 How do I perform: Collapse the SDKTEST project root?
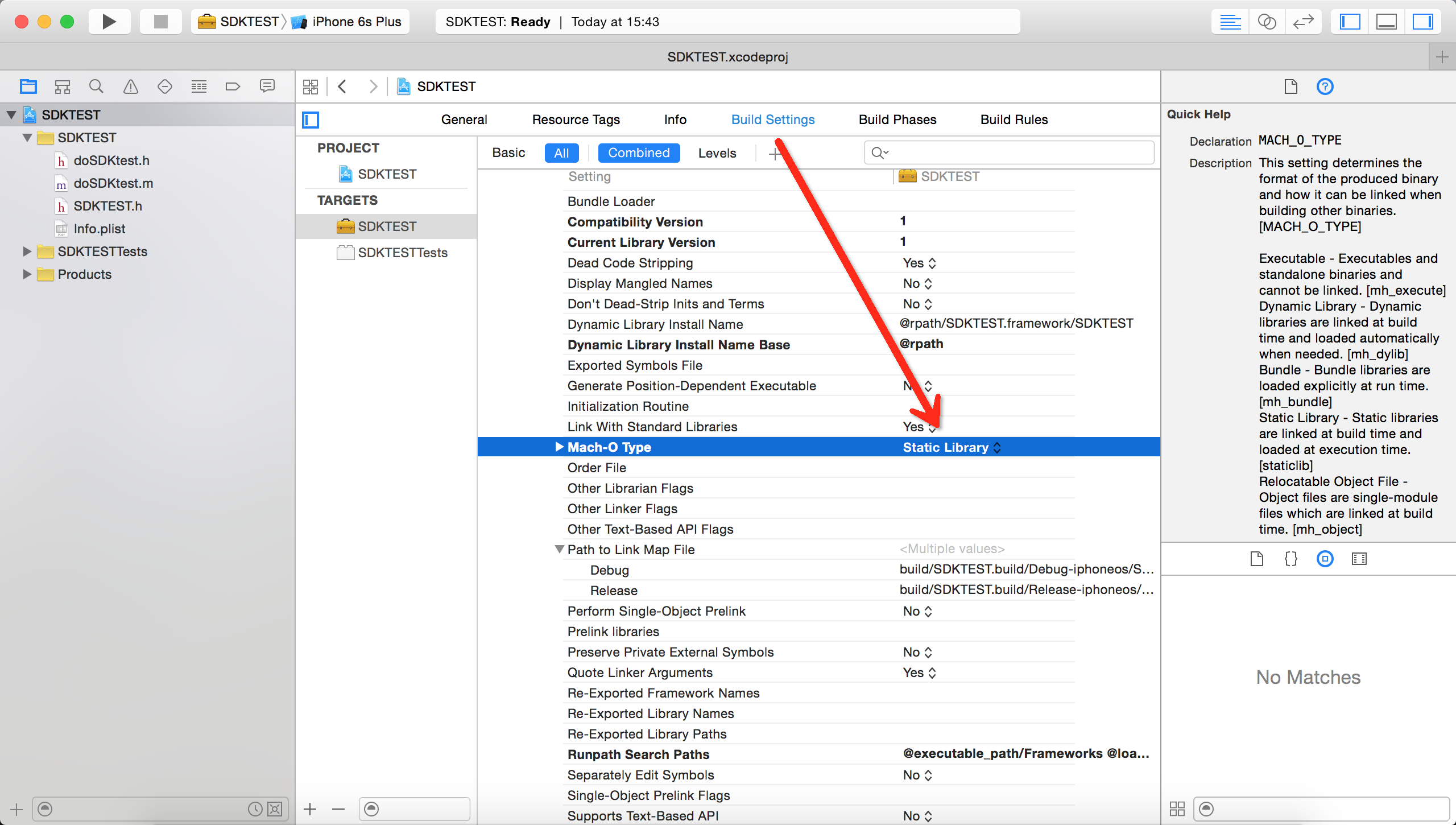pyautogui.click(x=11, y=115)
